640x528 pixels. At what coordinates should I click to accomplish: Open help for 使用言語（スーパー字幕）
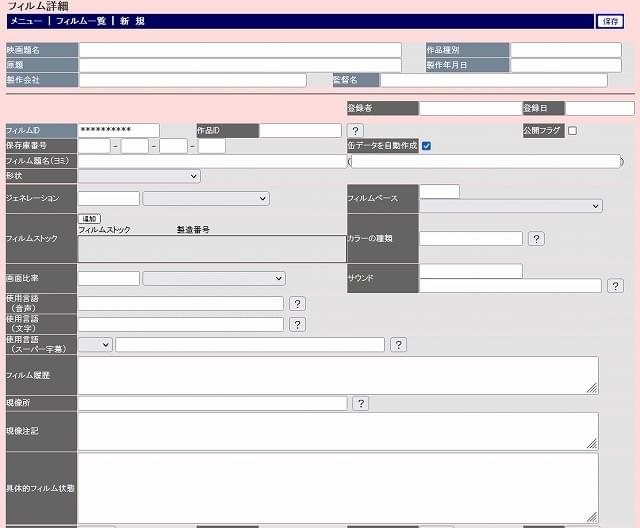pyautogui.click(x=398, y=345)
